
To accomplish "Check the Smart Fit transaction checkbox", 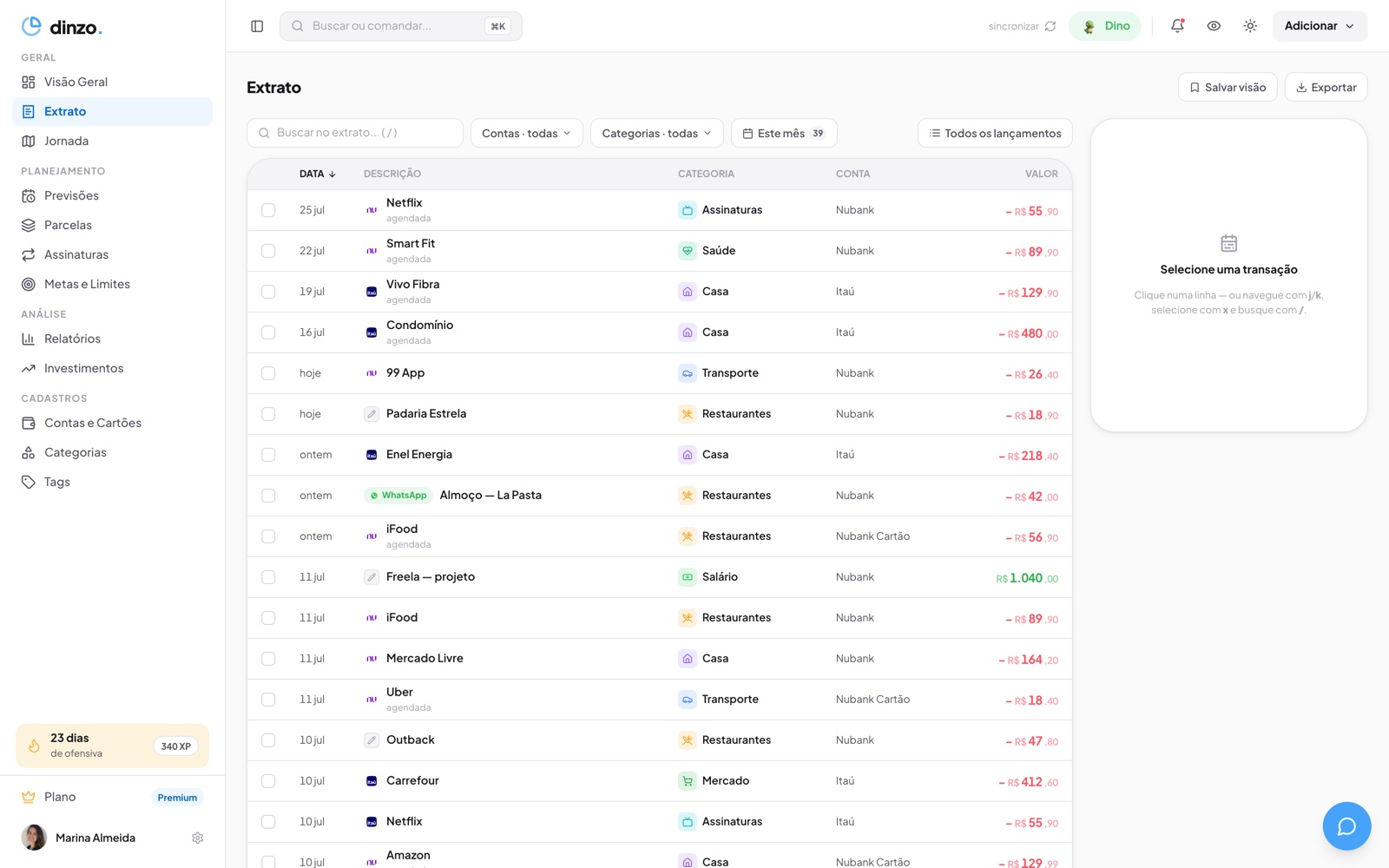I will (x=268, y=251).
